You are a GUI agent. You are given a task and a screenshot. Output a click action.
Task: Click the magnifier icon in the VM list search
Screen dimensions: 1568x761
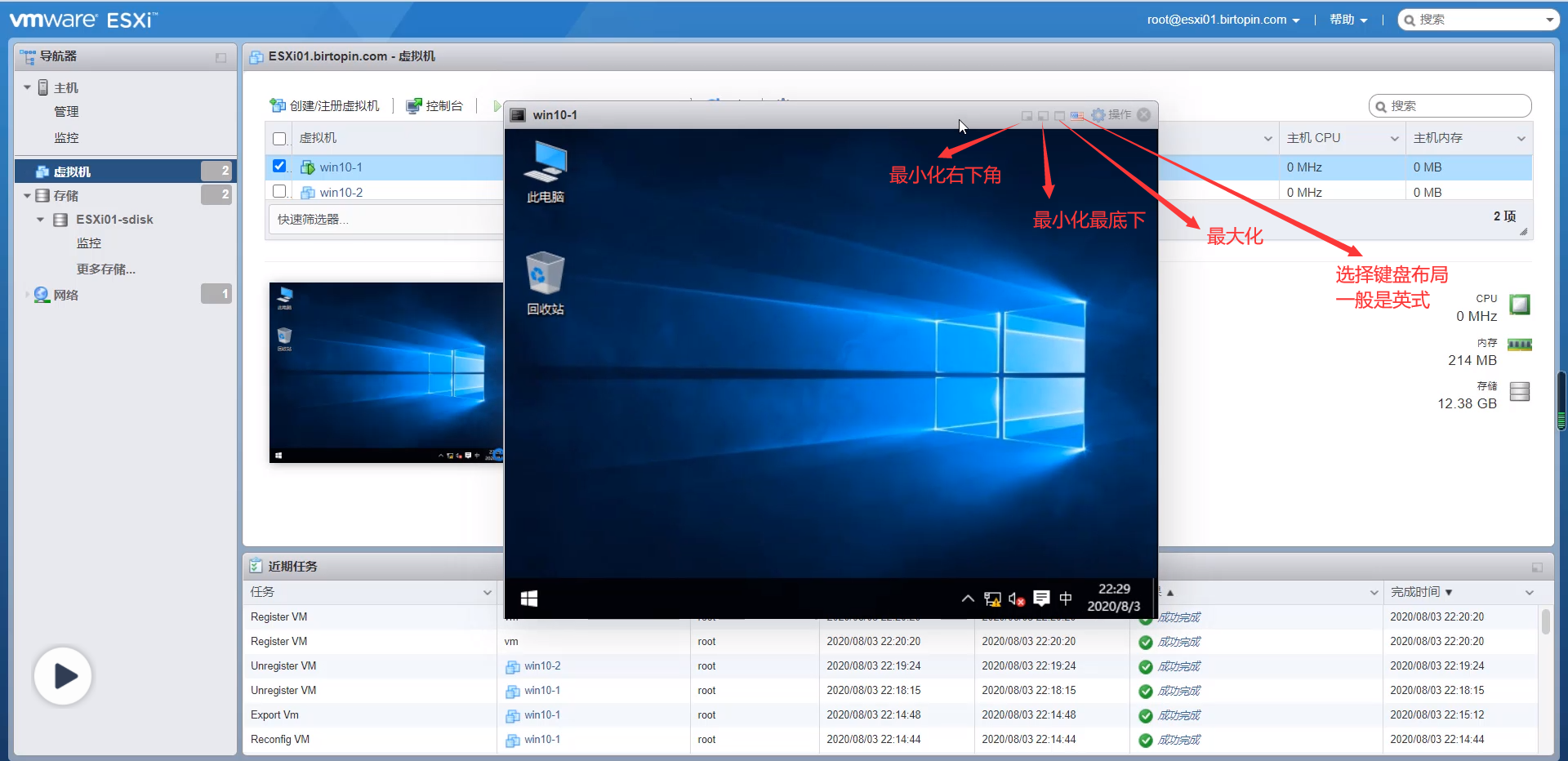click(1381, 107)
